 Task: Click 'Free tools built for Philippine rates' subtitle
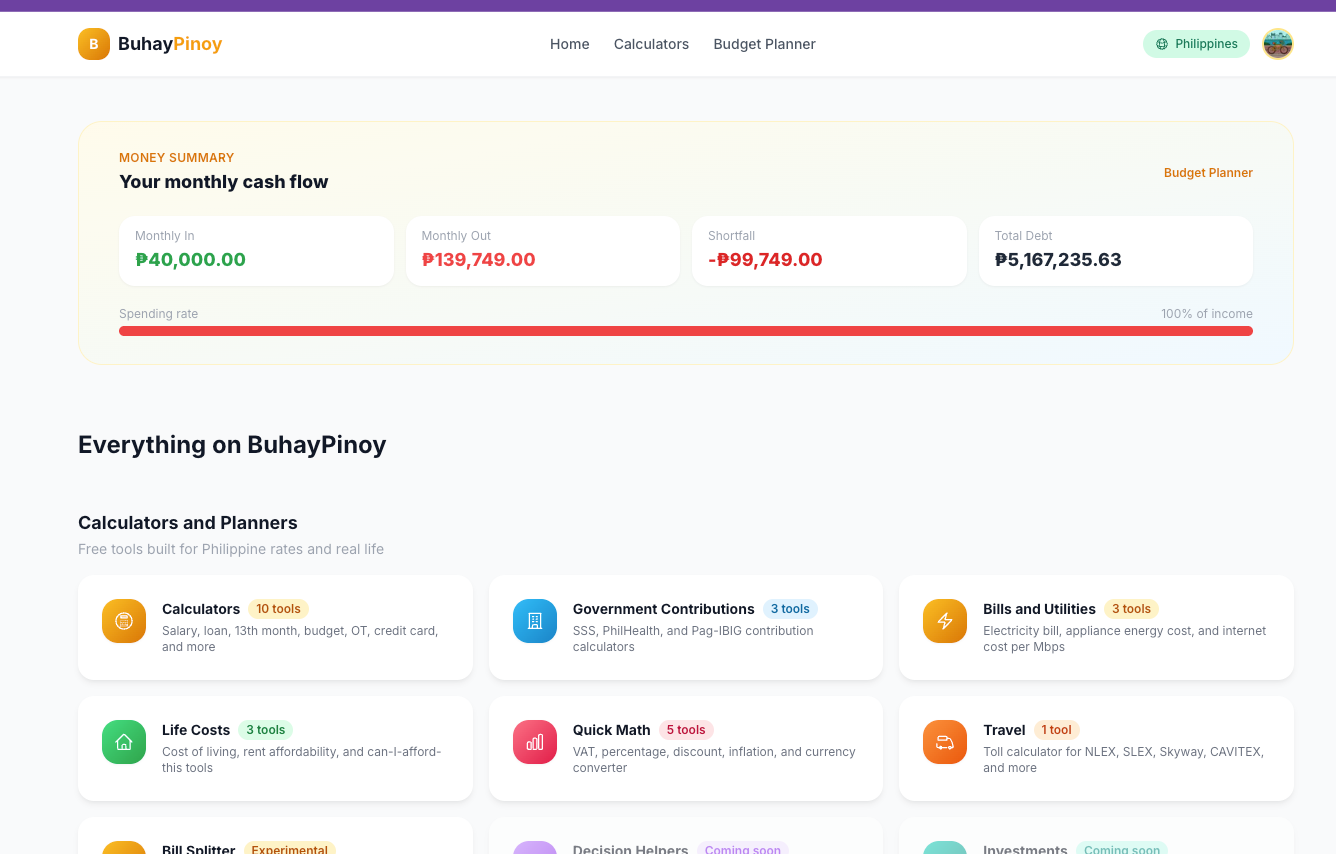[231, 549]
